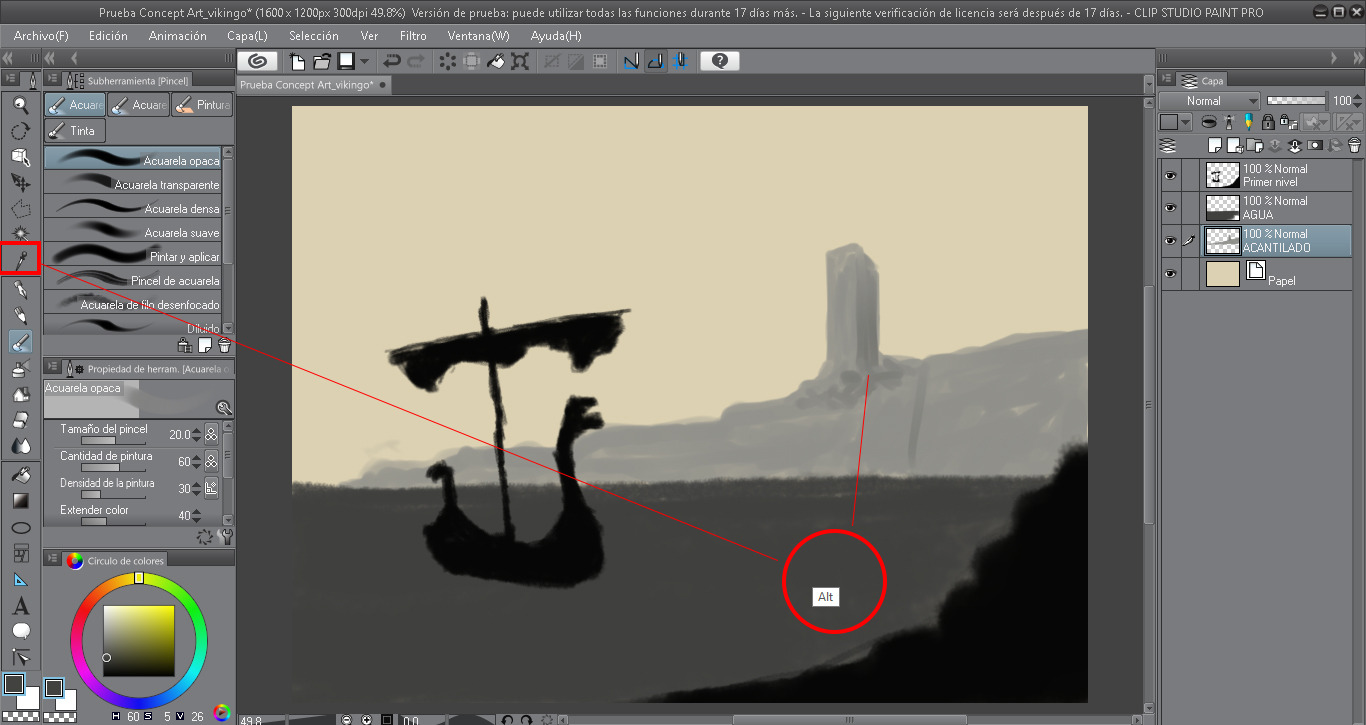Select the Move layer tool
Viewport: 1366px width, 725px height.
[20, 183]
